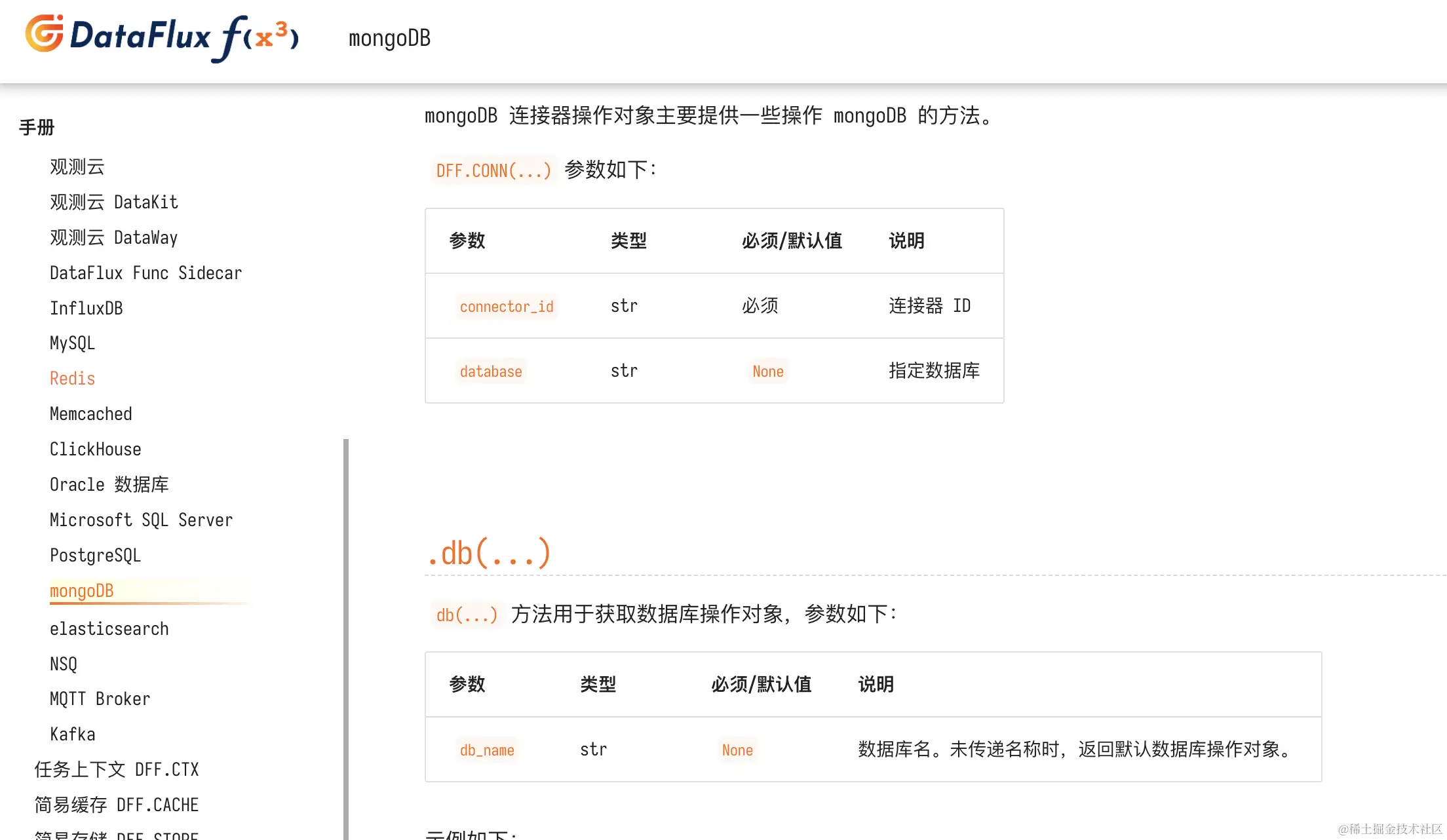Viewport: 1447px width, 840px height.
Task: Select InfluxDB in the sidebar
Action: click(86, 308)
